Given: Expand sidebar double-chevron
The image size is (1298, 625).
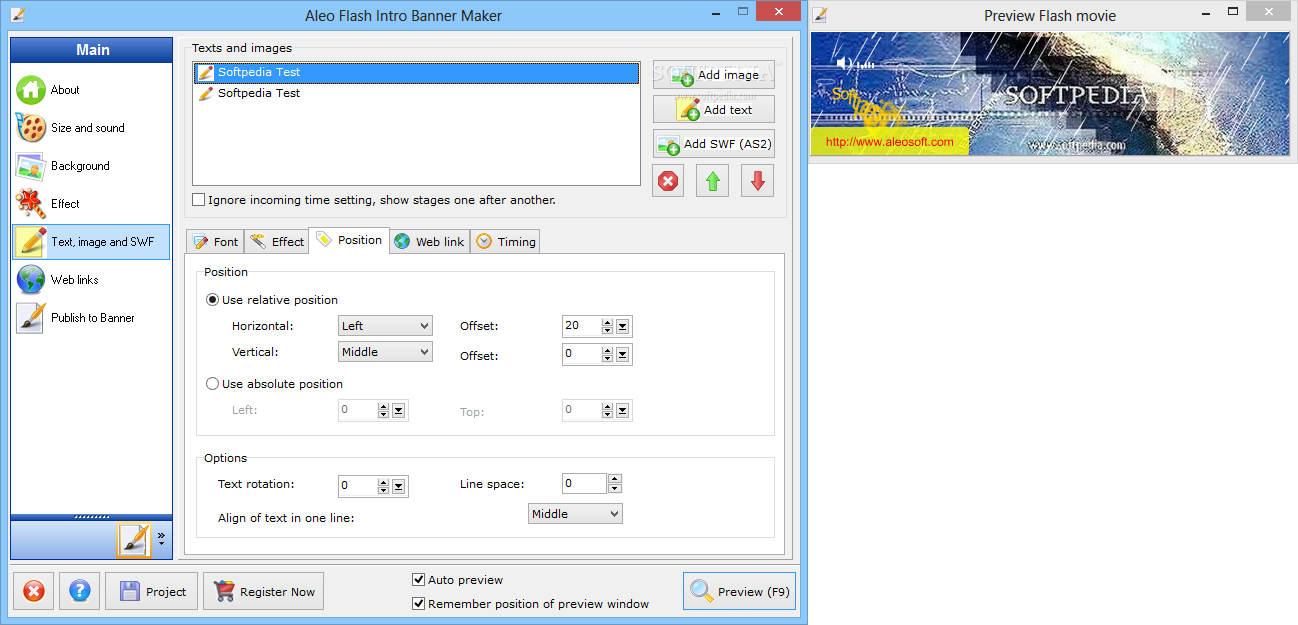Looking at the screenshot, I should [161, 538].
